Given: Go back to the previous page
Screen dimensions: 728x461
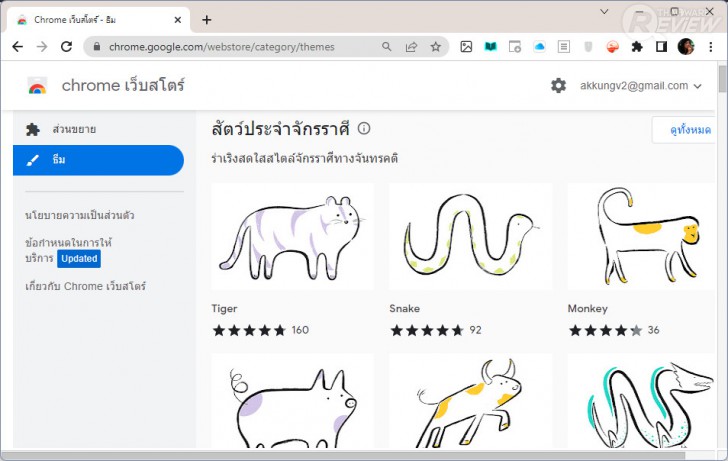Looking at the screenshot, I should 18,46.
